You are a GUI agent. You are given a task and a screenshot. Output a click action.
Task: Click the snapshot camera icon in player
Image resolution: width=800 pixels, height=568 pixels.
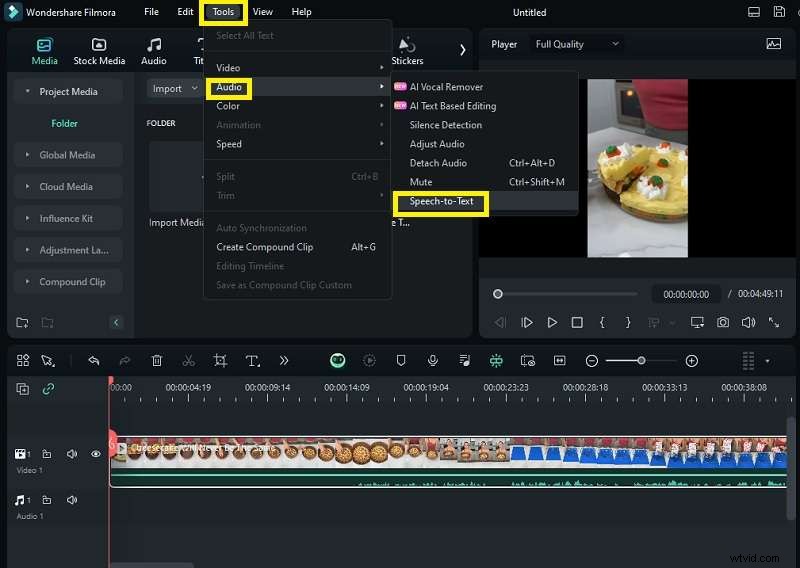tap(722, 323)
